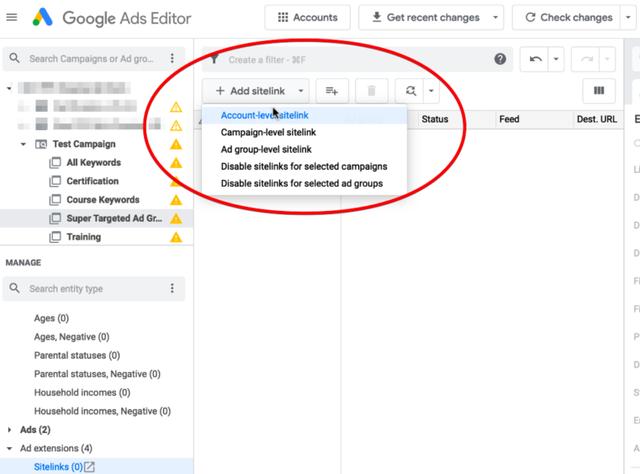Select Disable sitelinks for selected campaigns
The width and height of the screenshot is (640, 474).
pos(304,167)
